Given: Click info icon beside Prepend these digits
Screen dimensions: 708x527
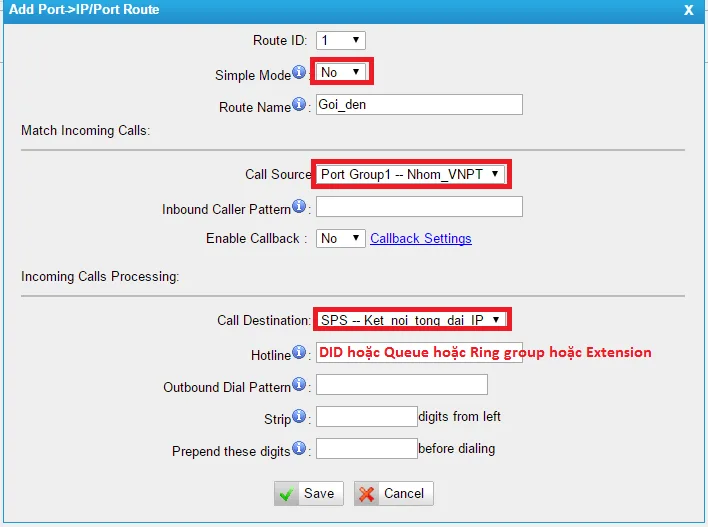Looking at the screenshot, I should pyautogui.click(x=299, y=449).
